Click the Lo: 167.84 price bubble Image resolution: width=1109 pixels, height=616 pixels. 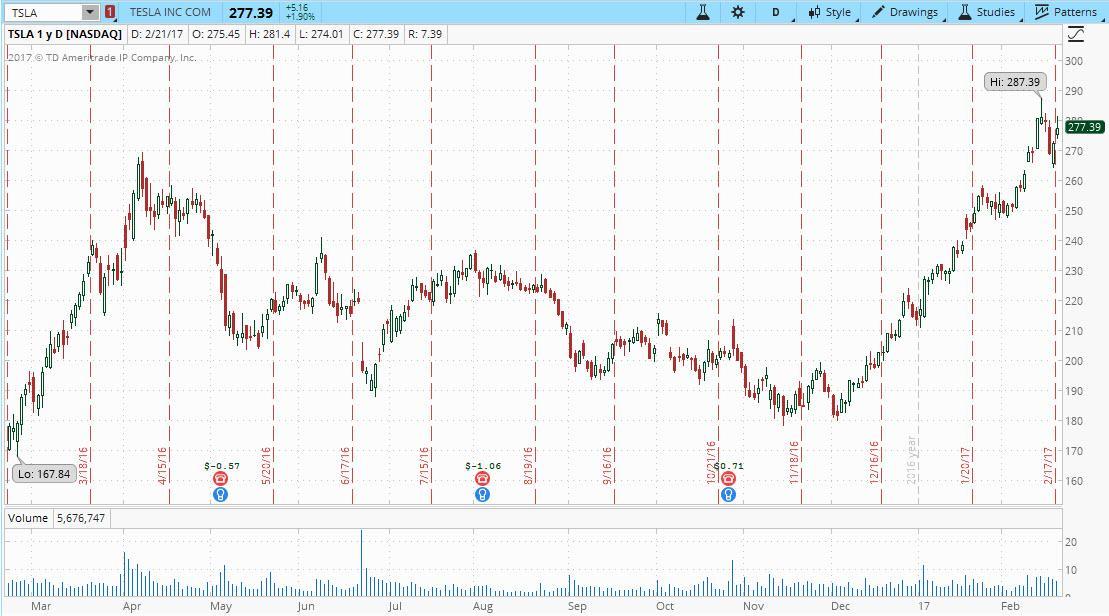[44, 474]
